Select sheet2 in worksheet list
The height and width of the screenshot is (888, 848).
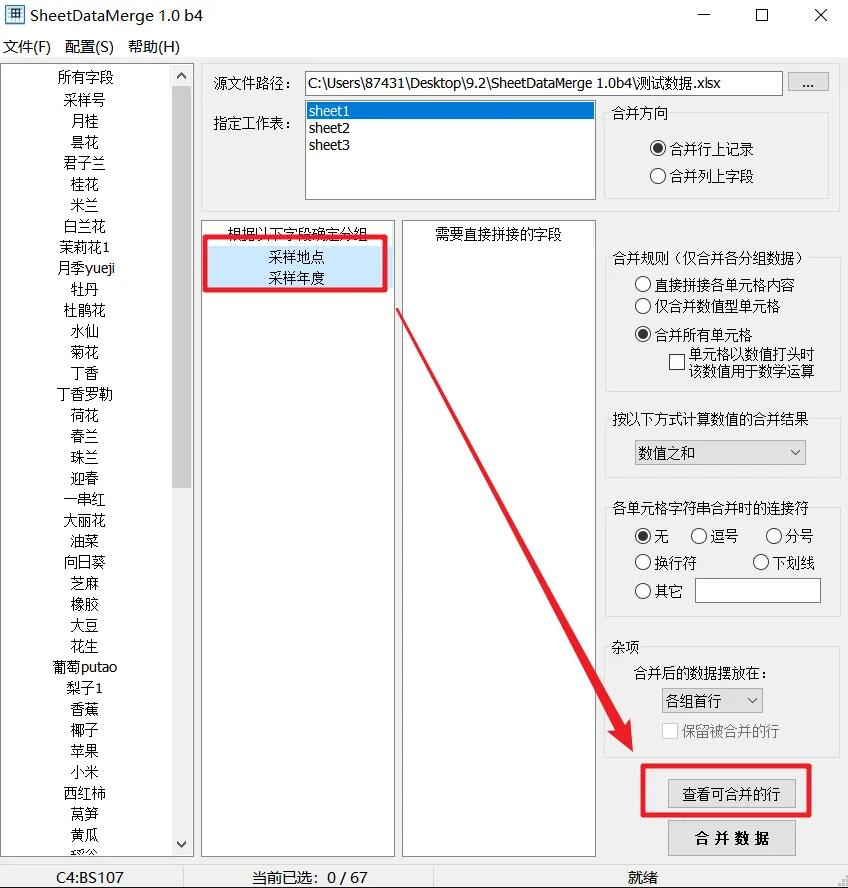point(329,128)
